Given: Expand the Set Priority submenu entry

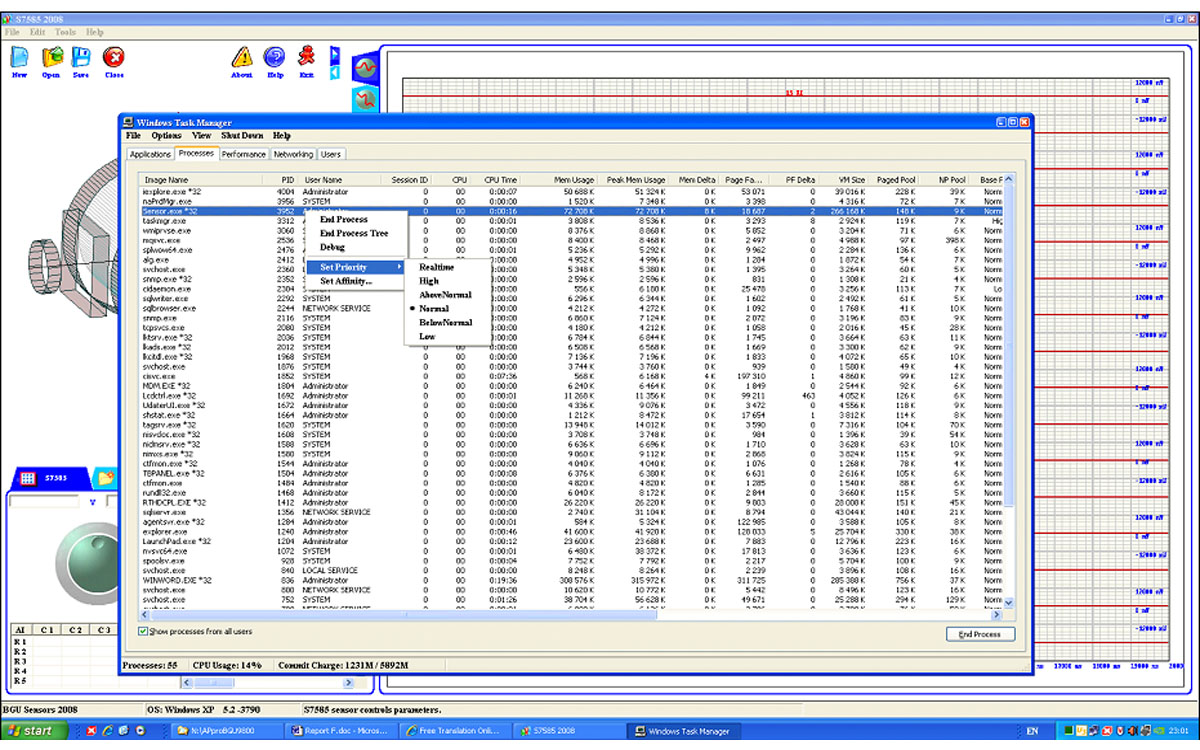Looking at the screenshot, I should [x=343, y=267].
